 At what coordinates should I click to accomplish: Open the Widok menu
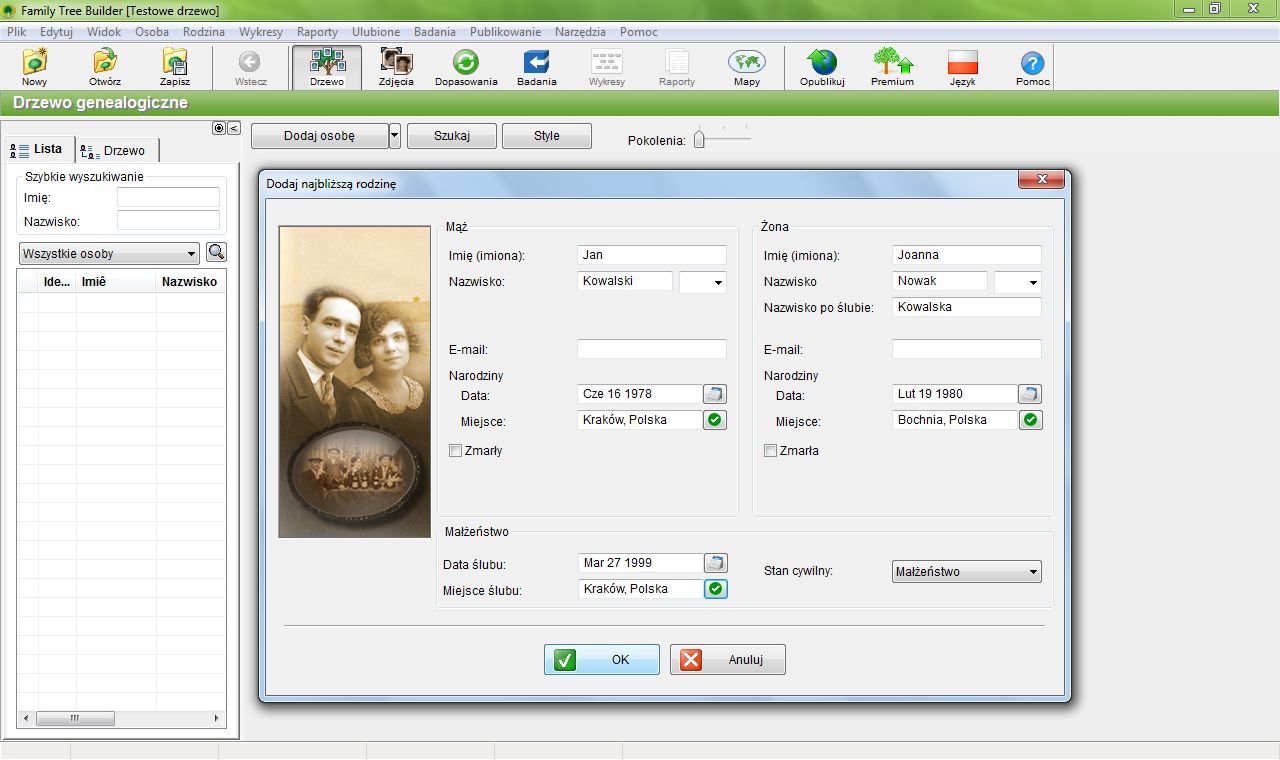(104, 32)
